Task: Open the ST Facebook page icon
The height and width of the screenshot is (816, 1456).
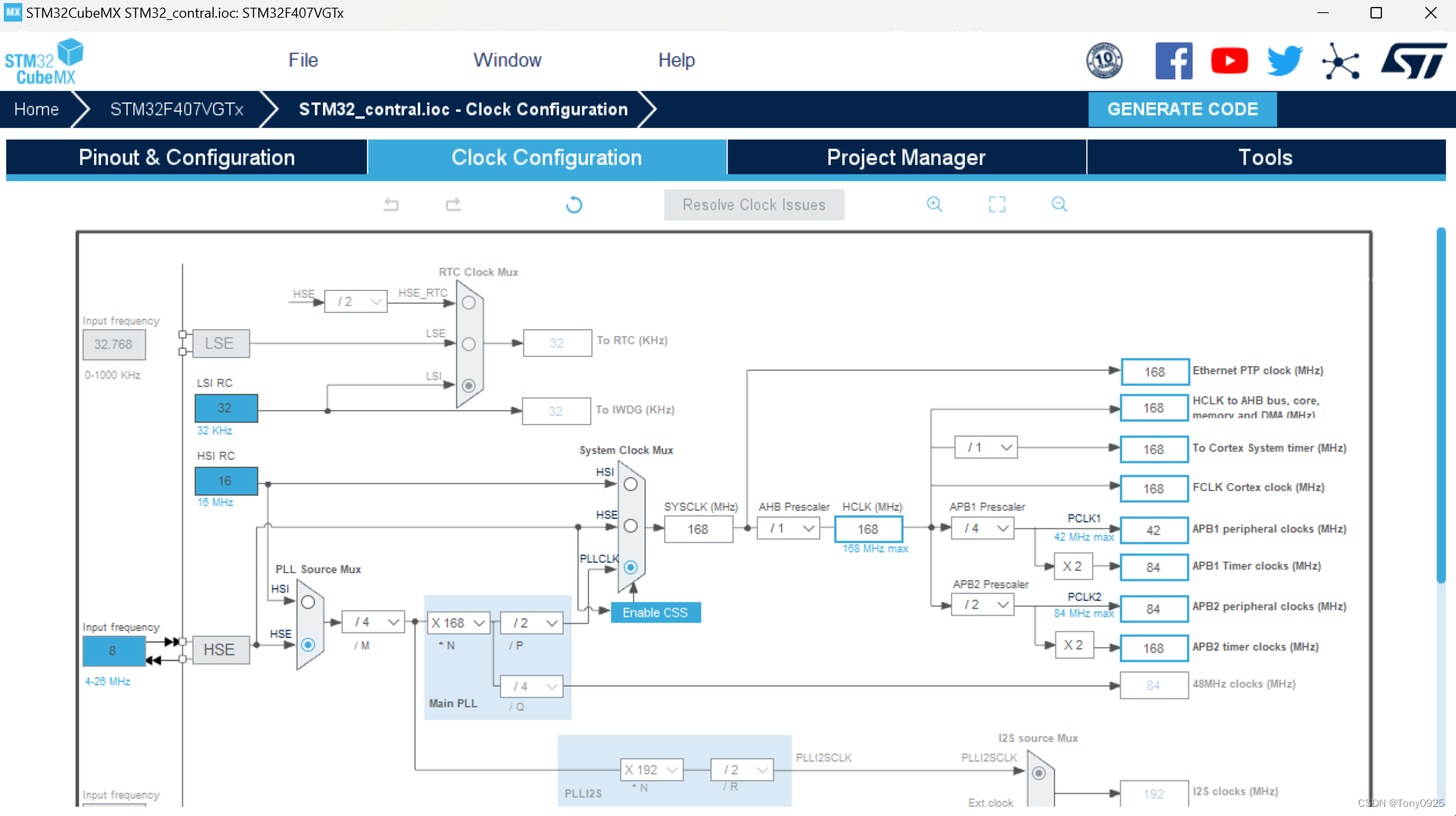Action: pyautogui.click(x=1174, y=61)
